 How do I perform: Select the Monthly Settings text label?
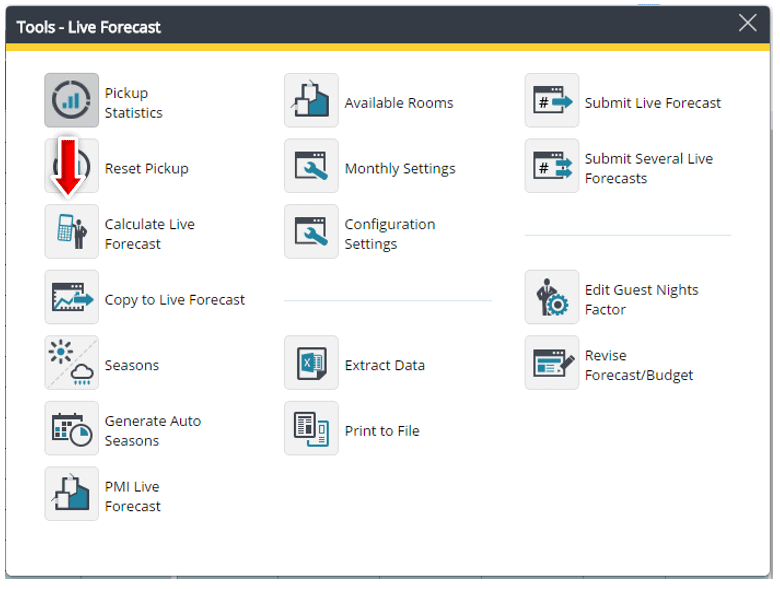[400, 169]
